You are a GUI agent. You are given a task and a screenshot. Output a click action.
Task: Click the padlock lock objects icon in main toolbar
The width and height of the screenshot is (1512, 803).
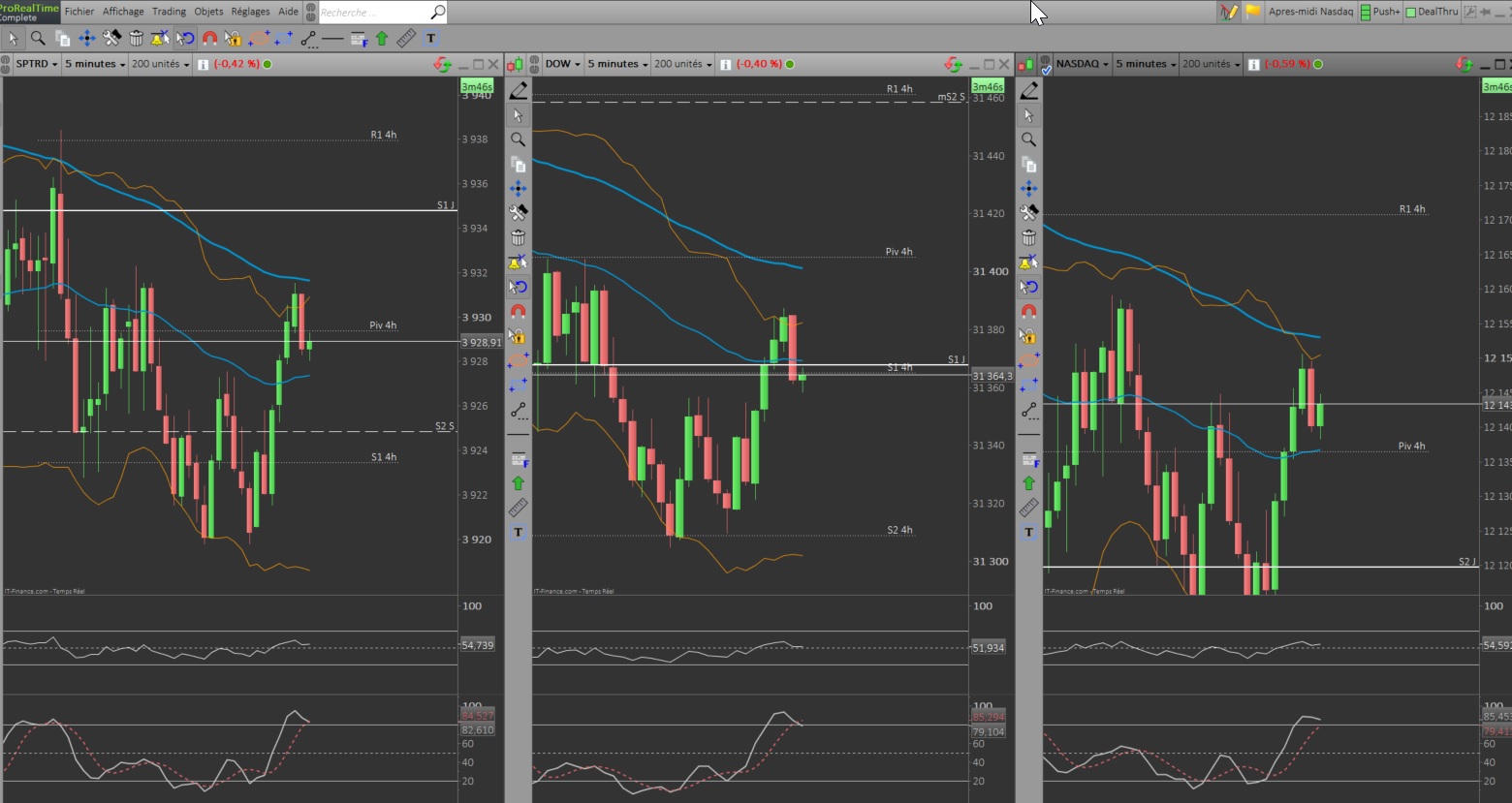click(234, 38)
